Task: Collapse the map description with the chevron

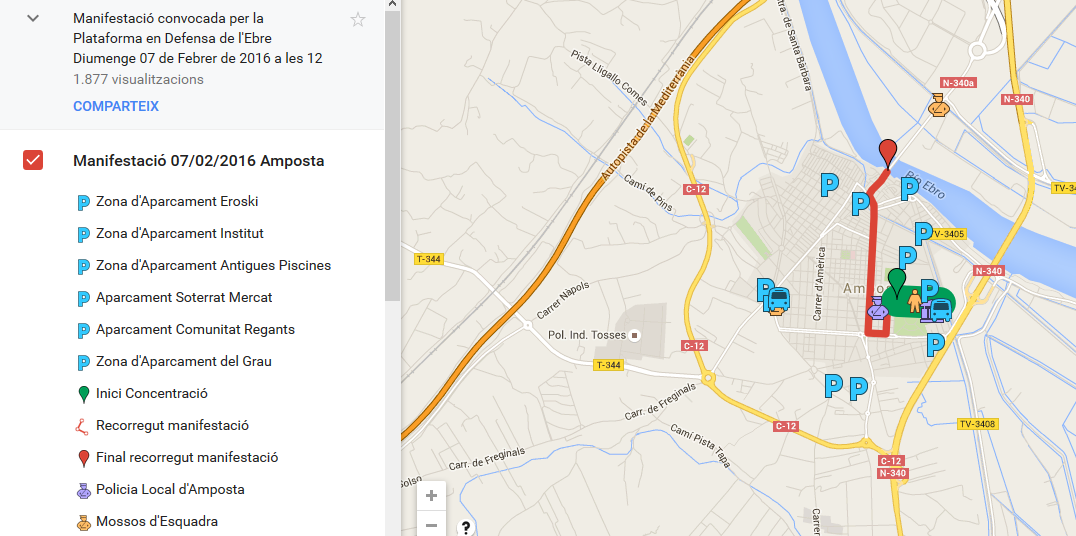Action: 33,19
